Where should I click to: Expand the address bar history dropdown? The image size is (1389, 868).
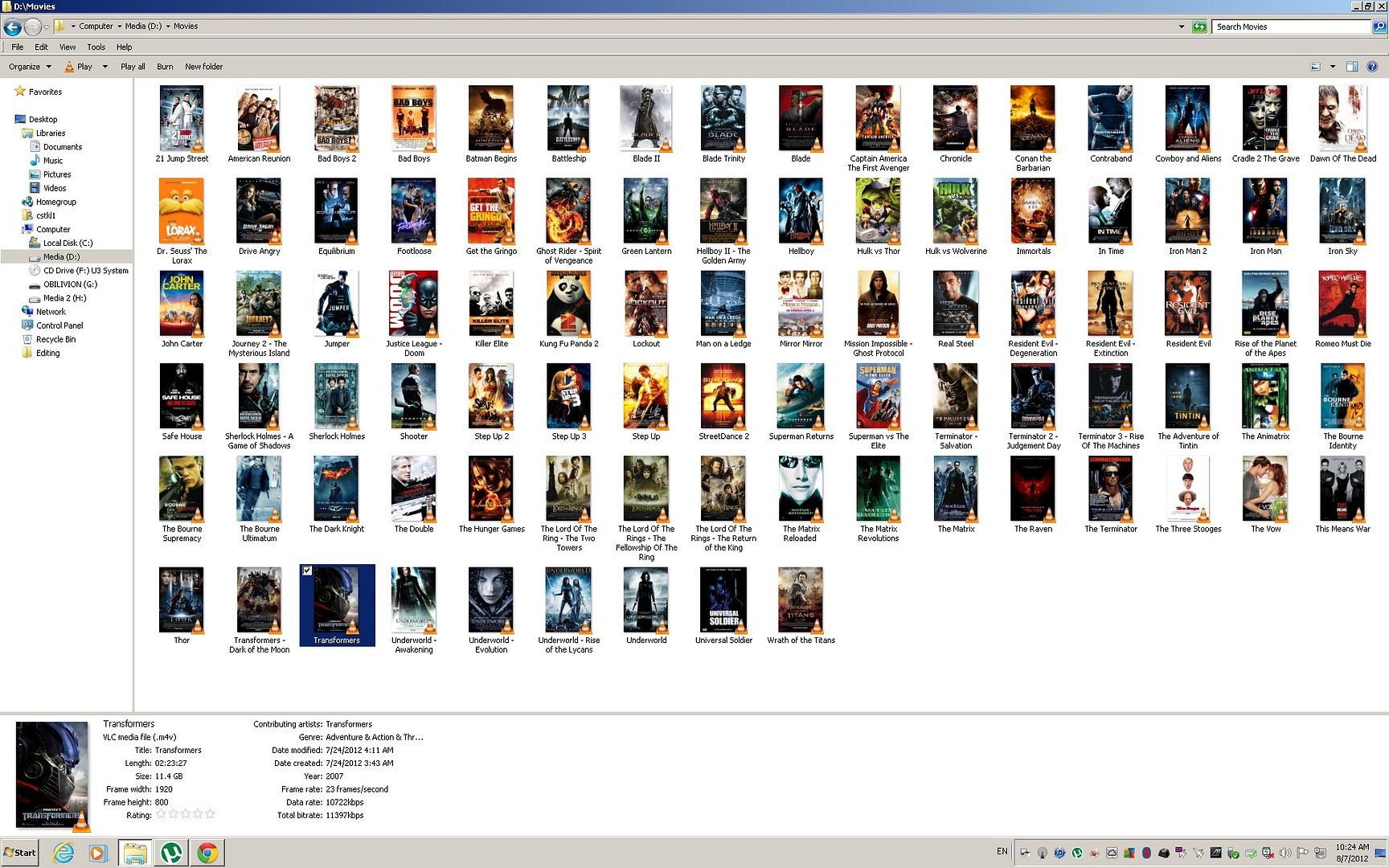point(1181,27)
